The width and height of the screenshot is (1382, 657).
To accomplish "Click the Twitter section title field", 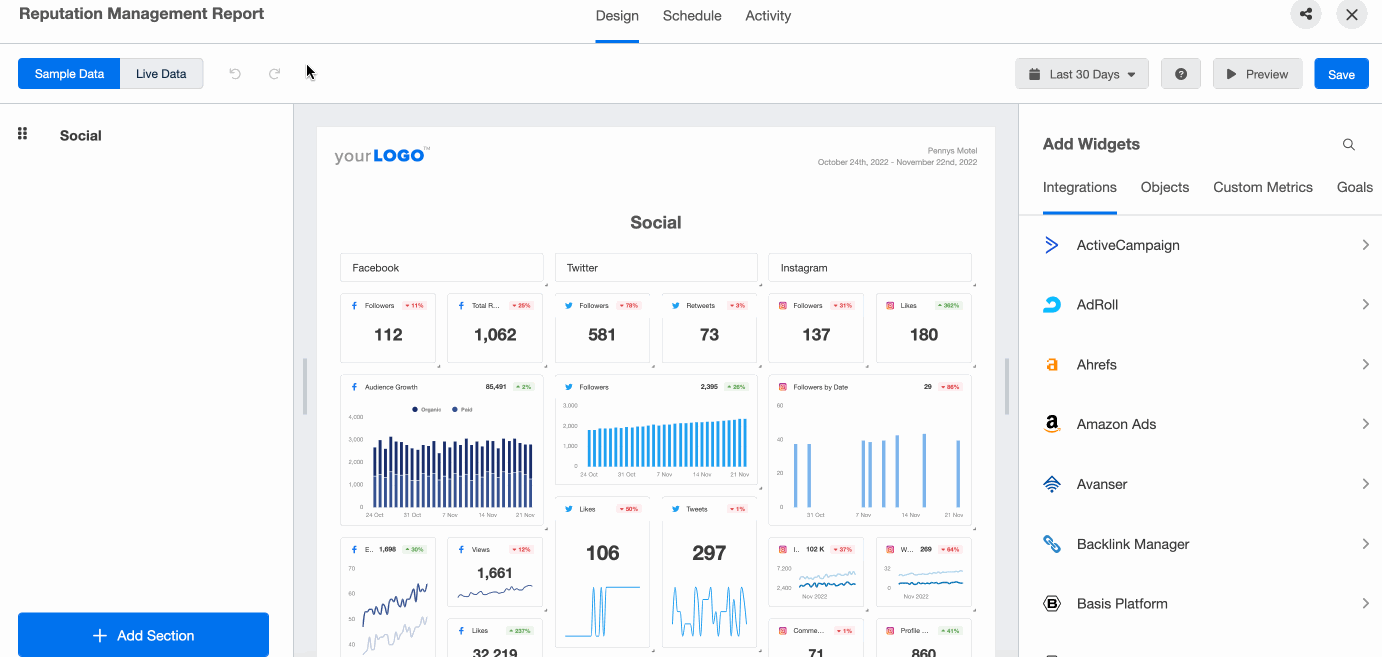I will click(x=655, y=267).
